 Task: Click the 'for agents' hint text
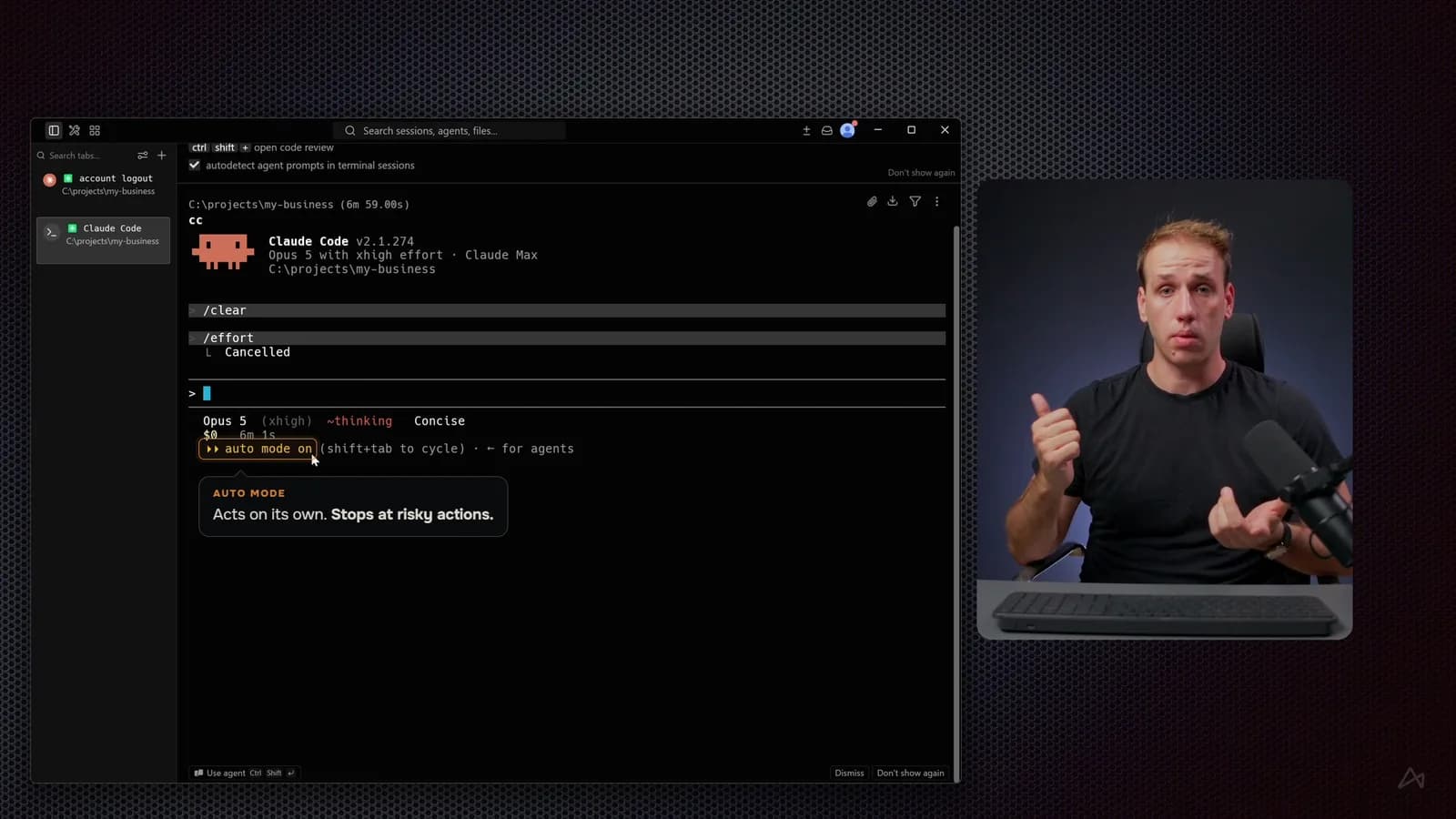click(538, 449)
